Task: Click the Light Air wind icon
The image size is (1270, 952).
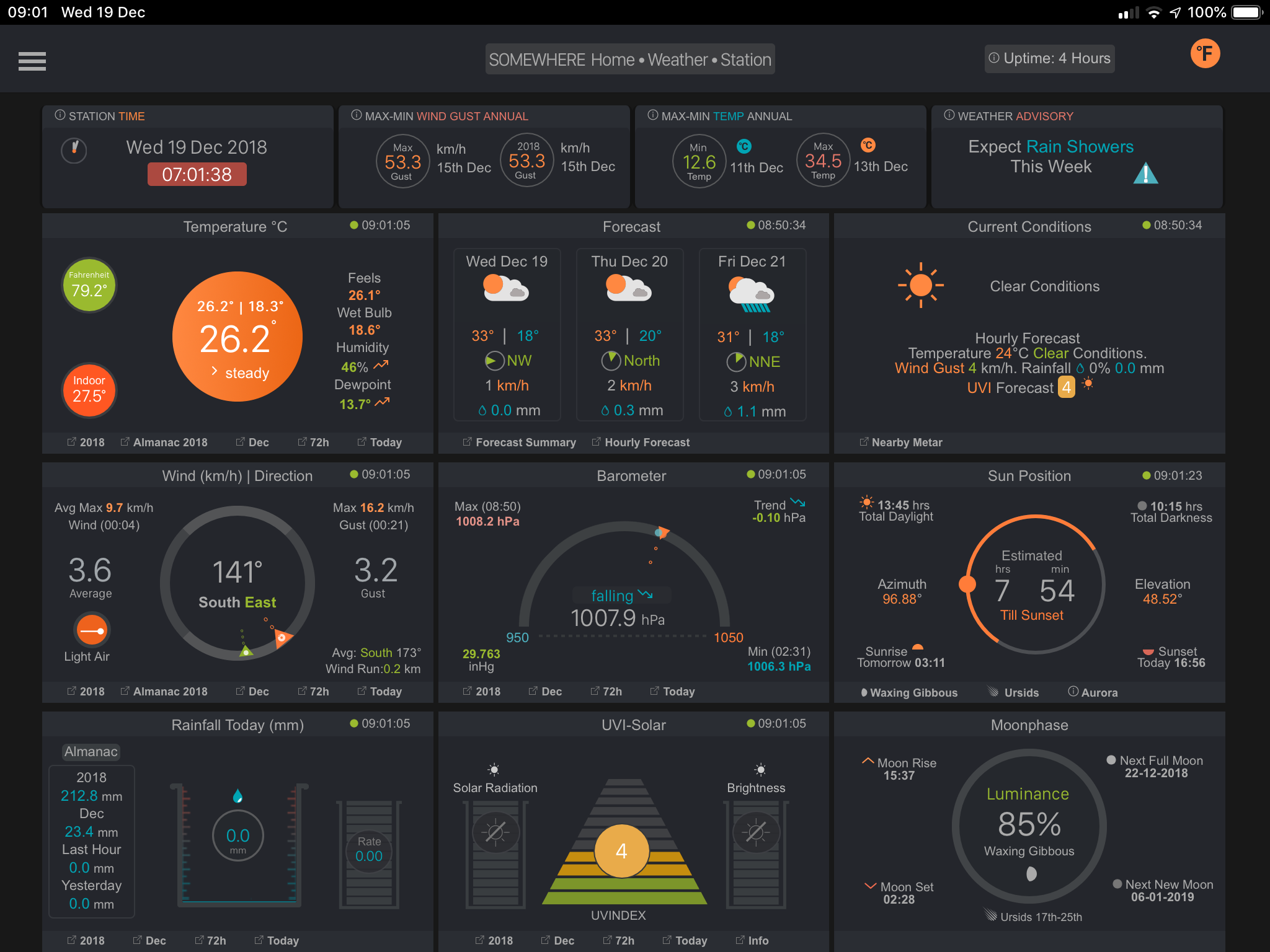Action: coord(92,631)
